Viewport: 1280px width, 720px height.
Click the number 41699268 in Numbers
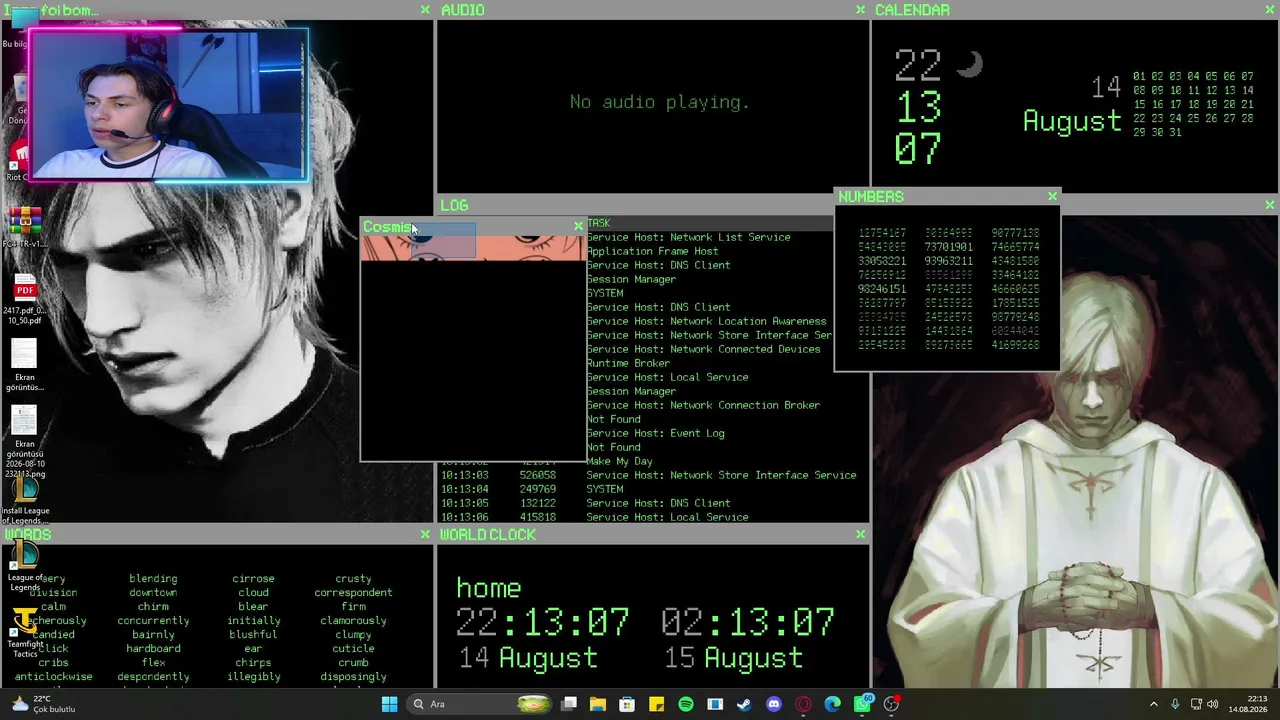click(x=1015, y=345)
